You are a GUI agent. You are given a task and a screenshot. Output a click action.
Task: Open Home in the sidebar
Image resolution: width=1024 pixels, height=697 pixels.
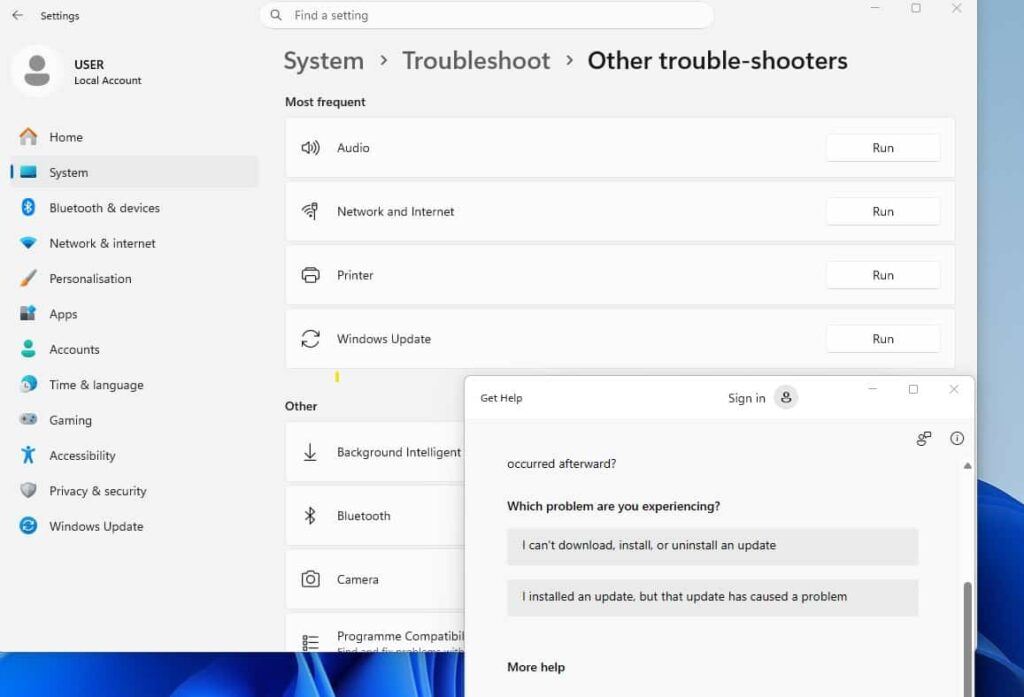coord(135,137)
